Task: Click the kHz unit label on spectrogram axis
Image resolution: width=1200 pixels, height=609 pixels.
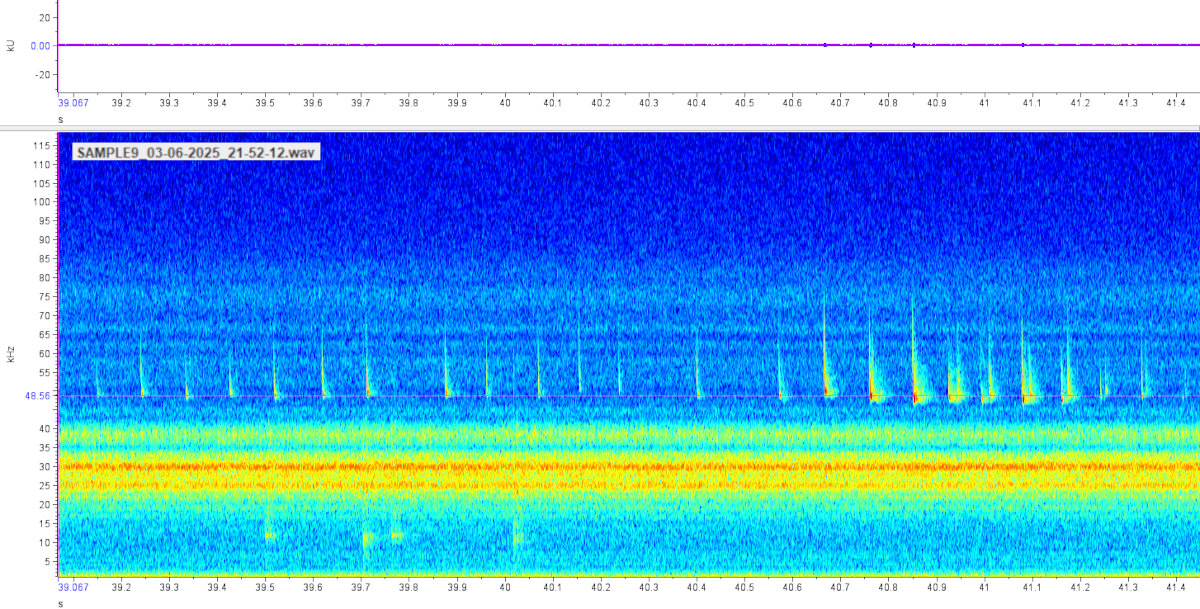Action: (11, 353)
